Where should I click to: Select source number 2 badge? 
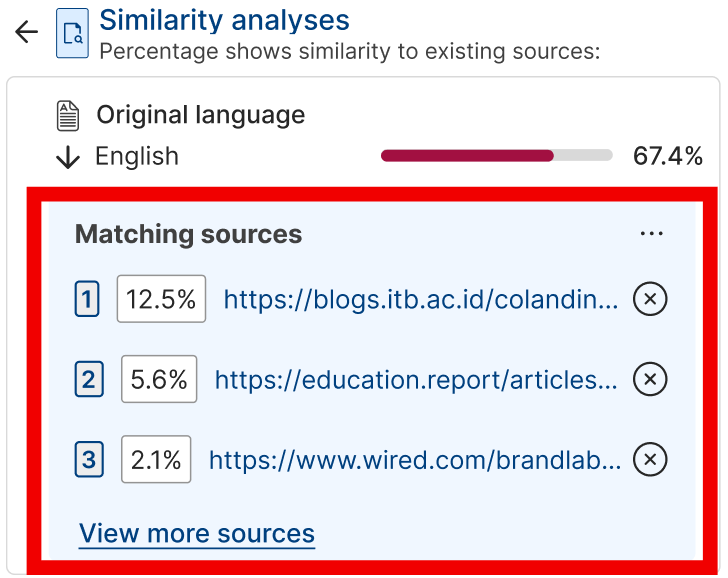89,379
